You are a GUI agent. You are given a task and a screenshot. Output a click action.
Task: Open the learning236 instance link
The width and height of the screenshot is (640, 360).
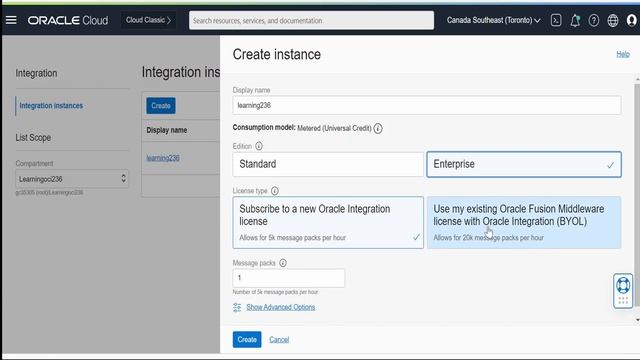163,158
